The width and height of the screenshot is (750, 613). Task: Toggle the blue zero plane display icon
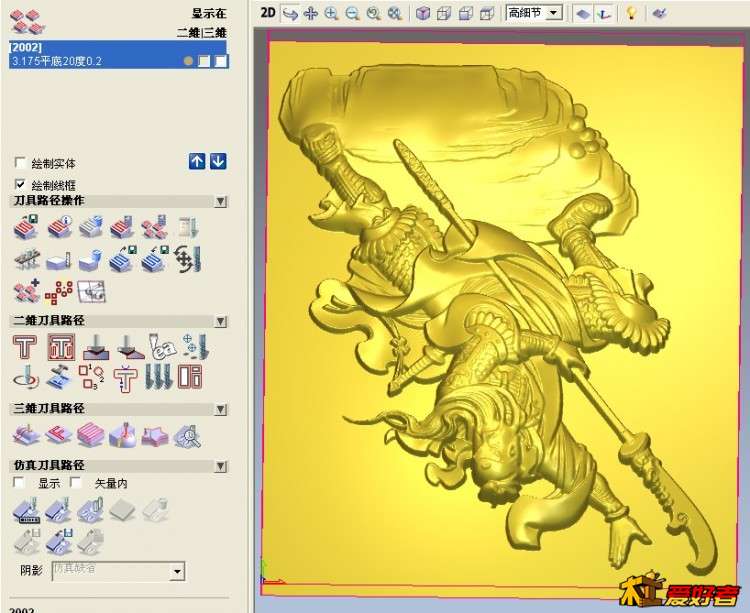pyautogui.click(x=583, y=14)
